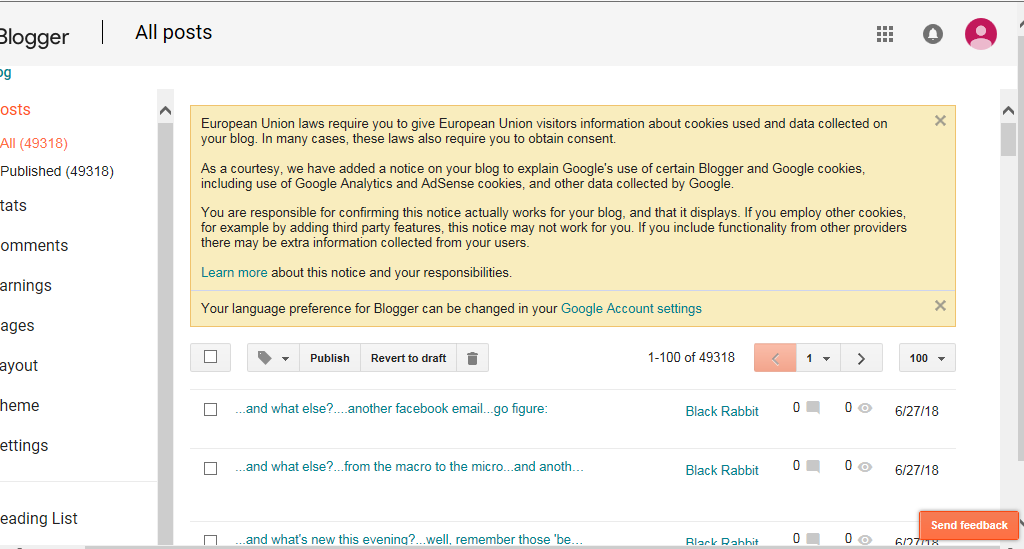Click views eye icon on 'macro to the micro' post
The height and width of the screenshot is (549, 1024).
click(865, 467)
